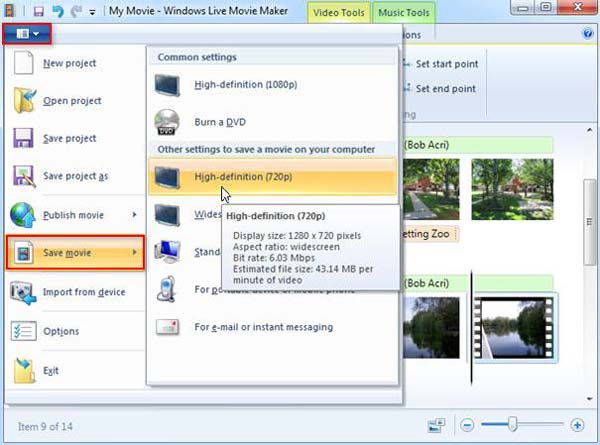Select High-definition (1080p) save setting
This screenshot has height=445, width=600.
tap(272, 85)
